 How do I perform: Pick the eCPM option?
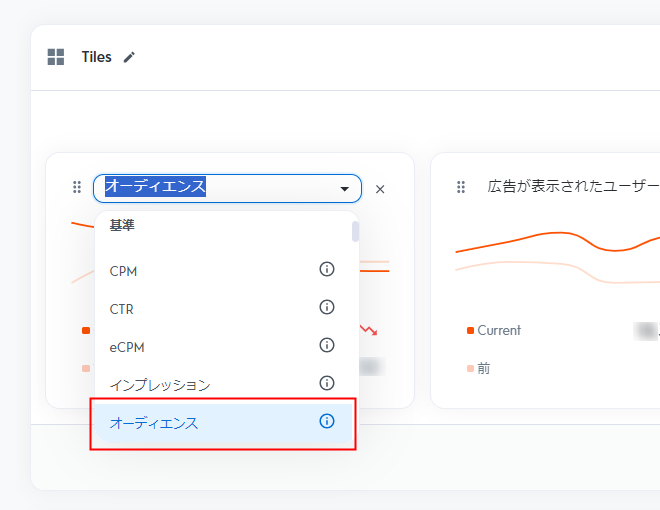click(x=125, y=347)
